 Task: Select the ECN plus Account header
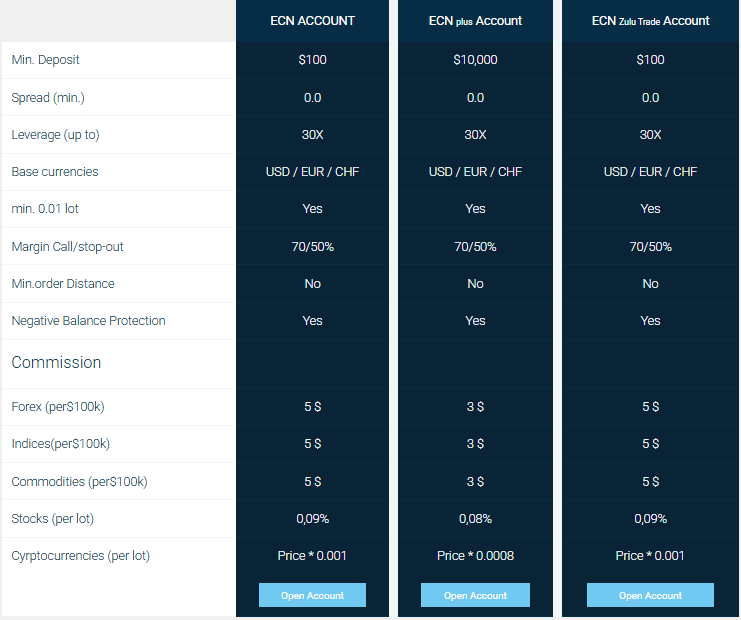click(475, 21)
